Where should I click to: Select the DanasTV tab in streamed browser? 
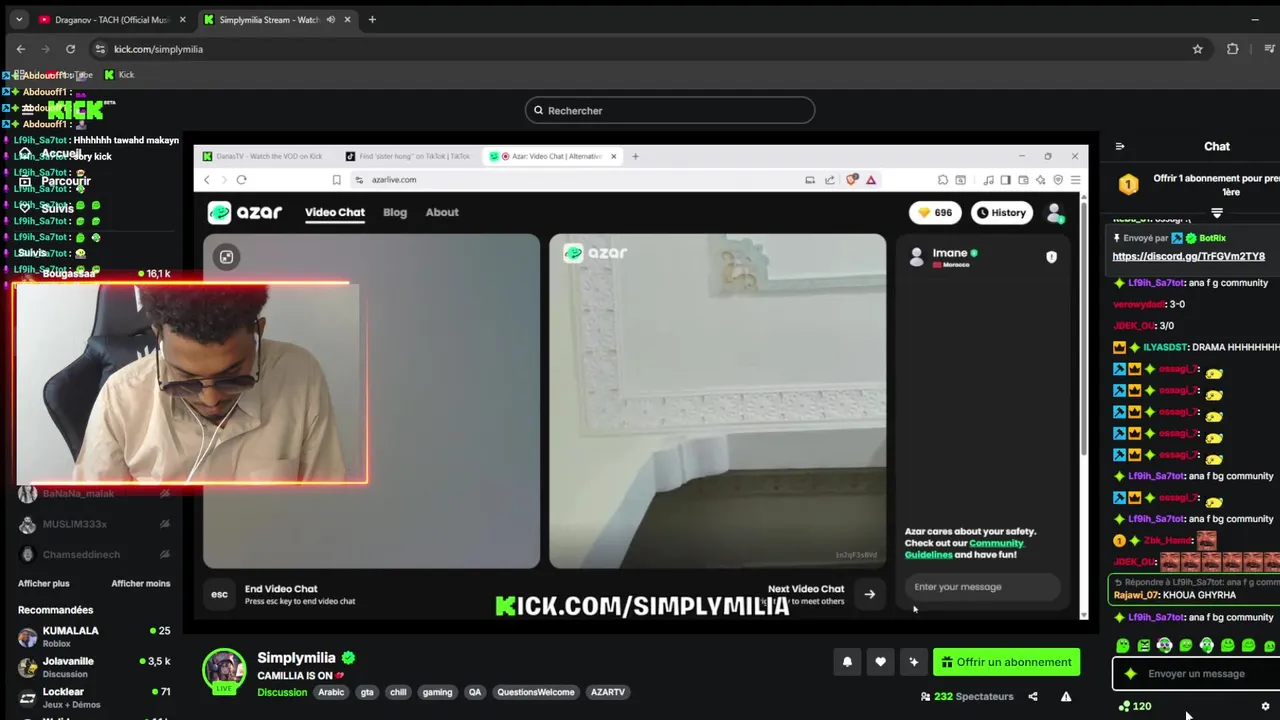click(x=263, y=156)
